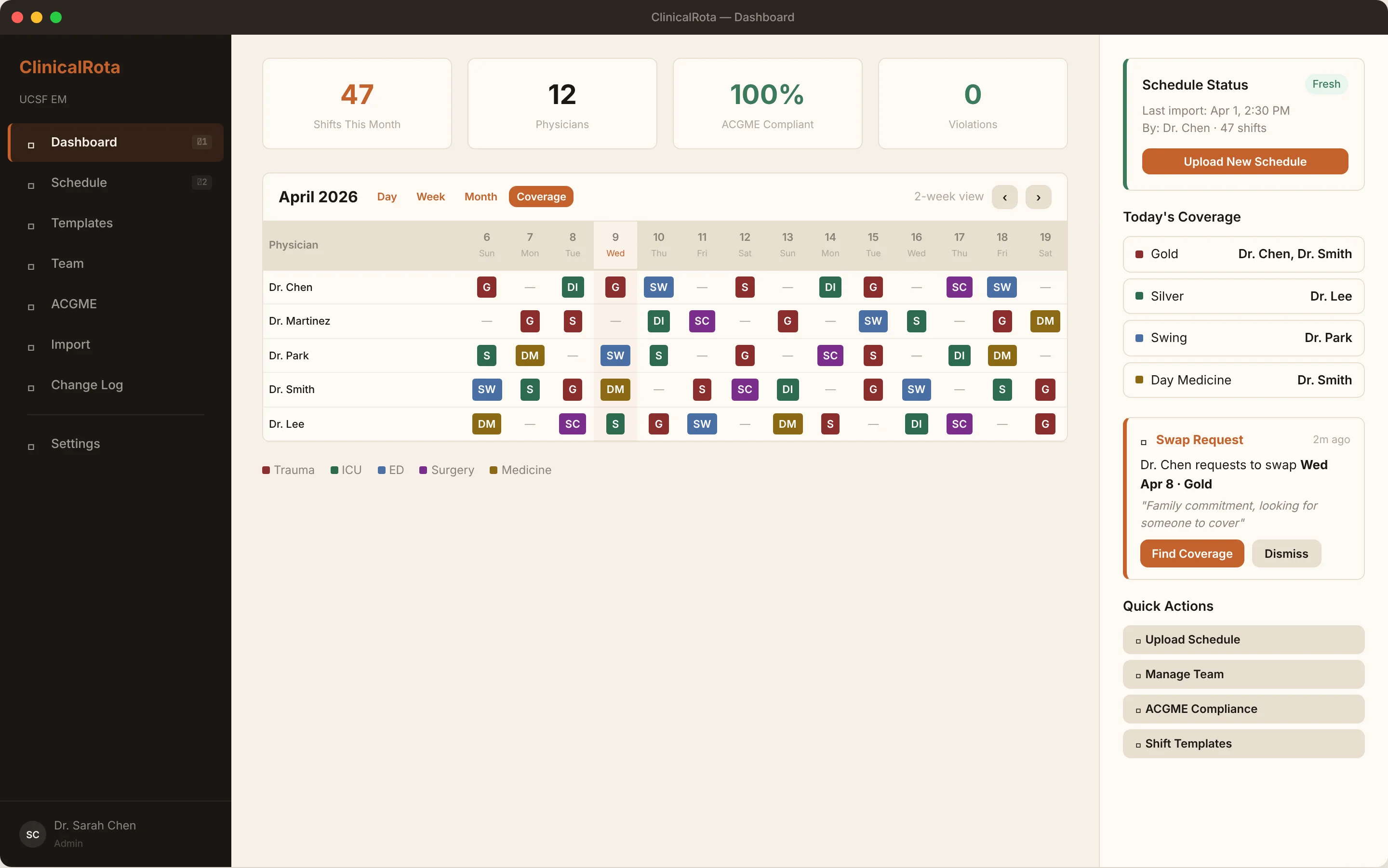Click the Trauma legend color swatch

coord(266,470)
